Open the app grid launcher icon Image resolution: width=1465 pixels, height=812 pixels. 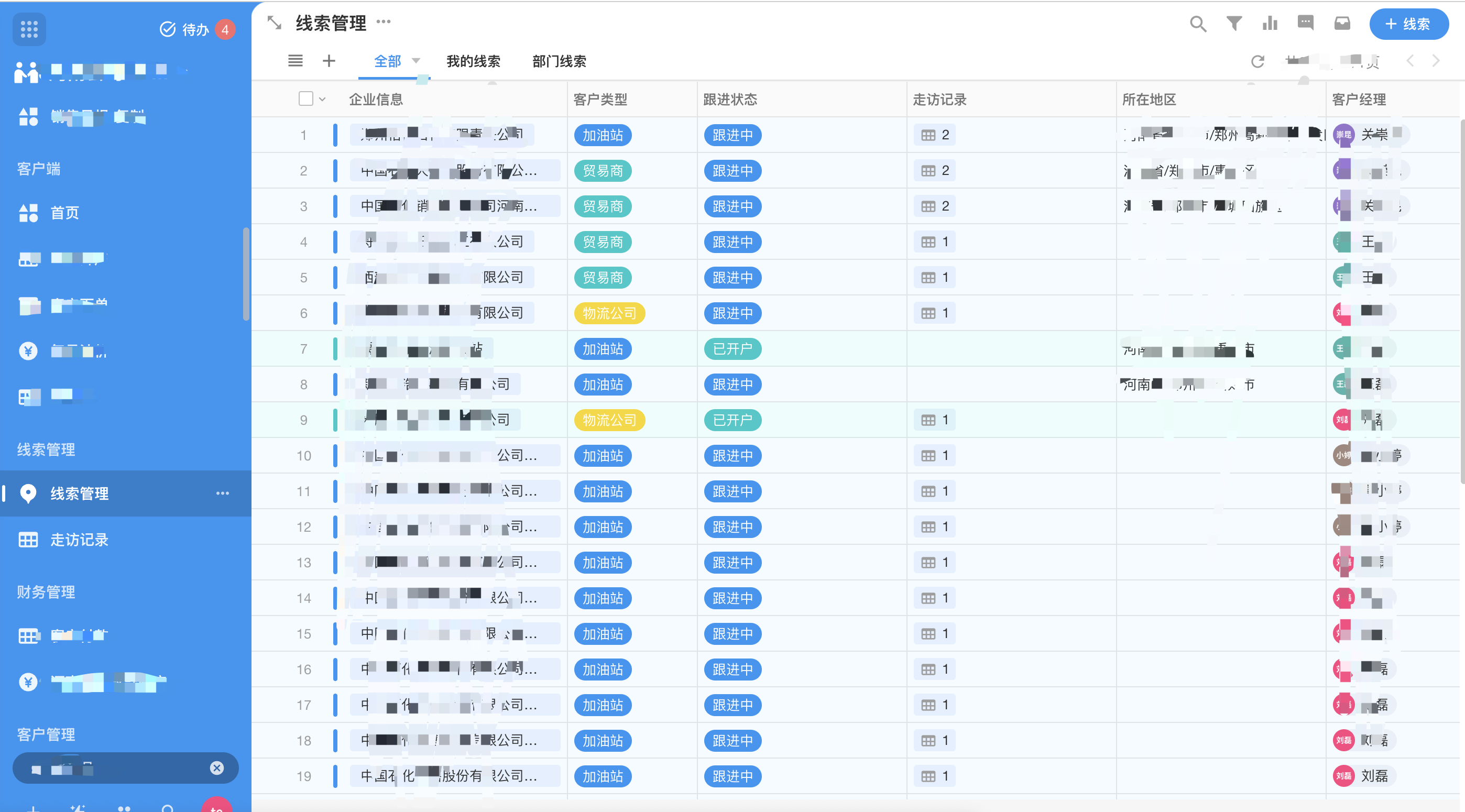pos(29,29)
